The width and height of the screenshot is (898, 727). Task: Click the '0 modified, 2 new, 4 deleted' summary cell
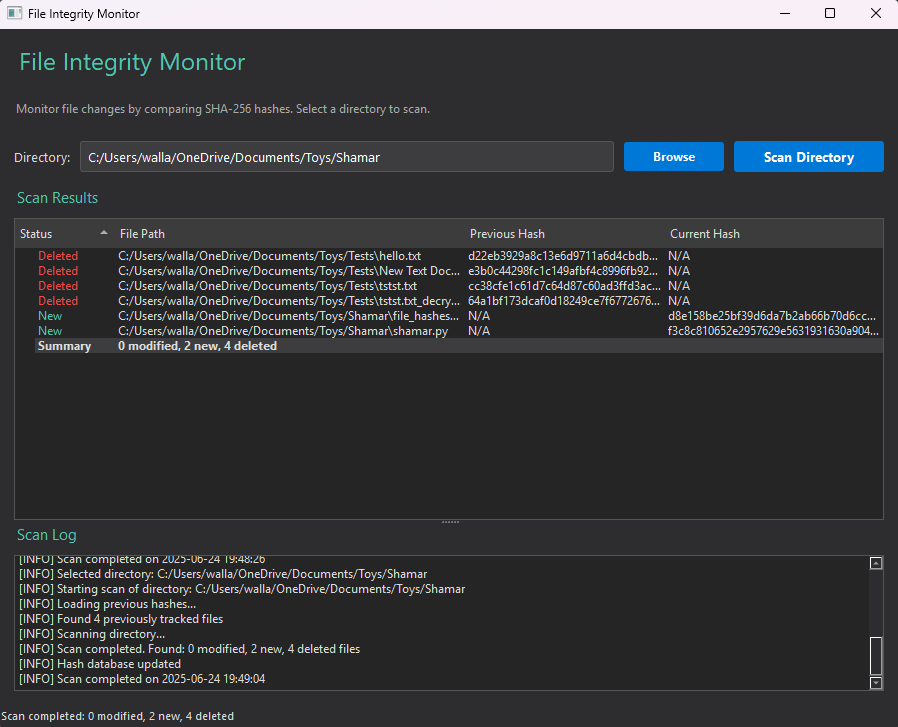point(197,345)
